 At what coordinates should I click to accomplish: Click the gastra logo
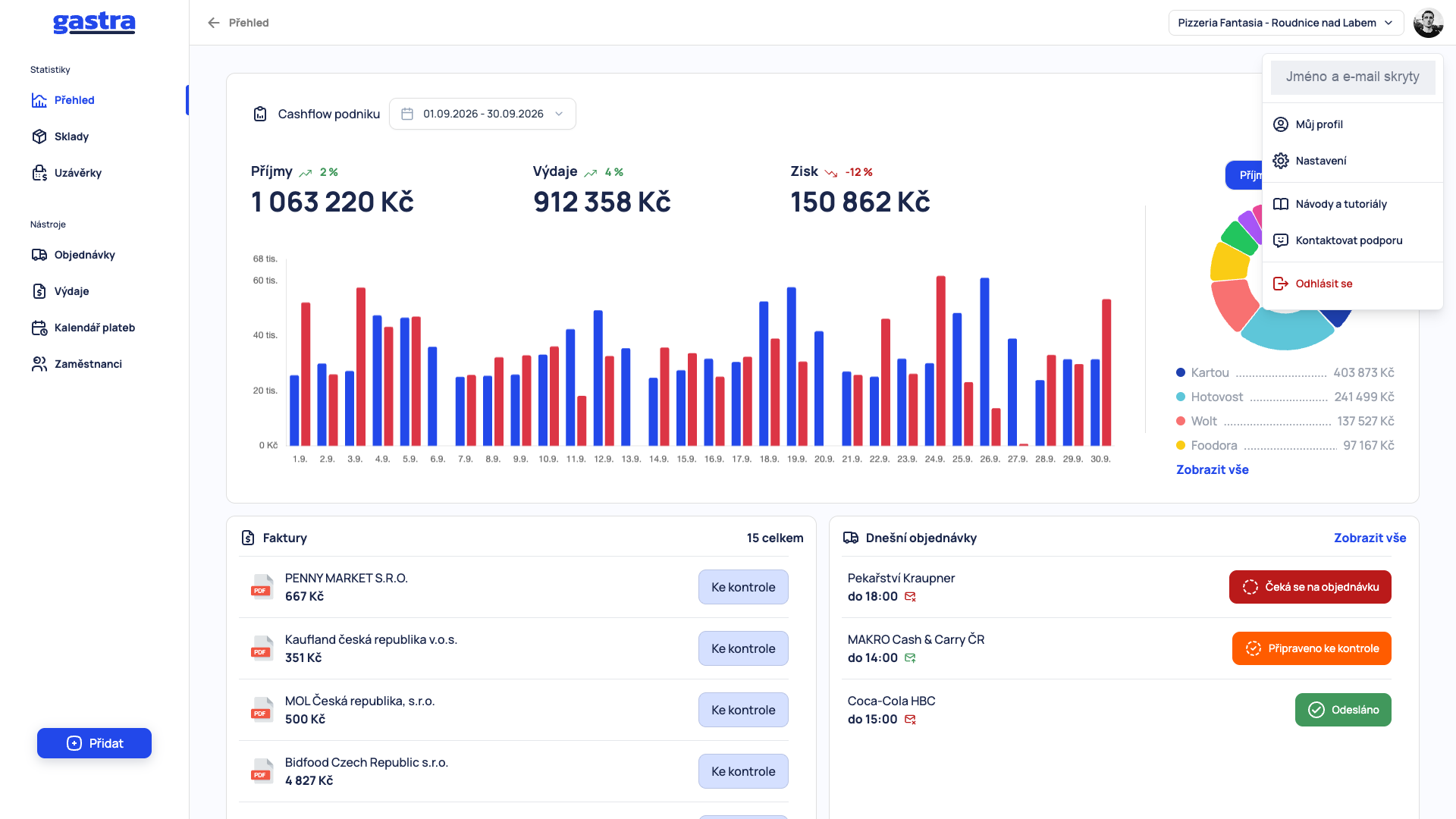point(94,23)
